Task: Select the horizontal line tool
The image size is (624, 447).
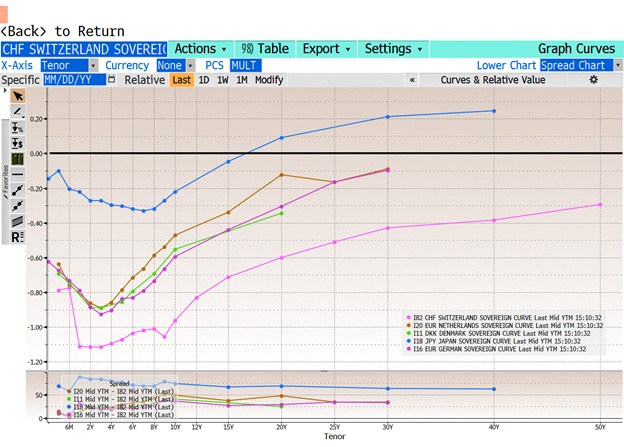Action: pos(18,174)
